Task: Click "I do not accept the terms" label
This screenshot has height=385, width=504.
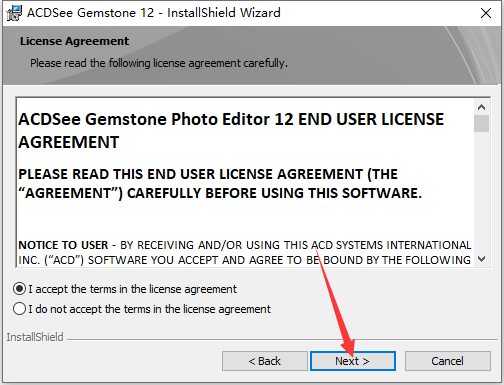Action: pyautogui.click(x=149, y=309)
